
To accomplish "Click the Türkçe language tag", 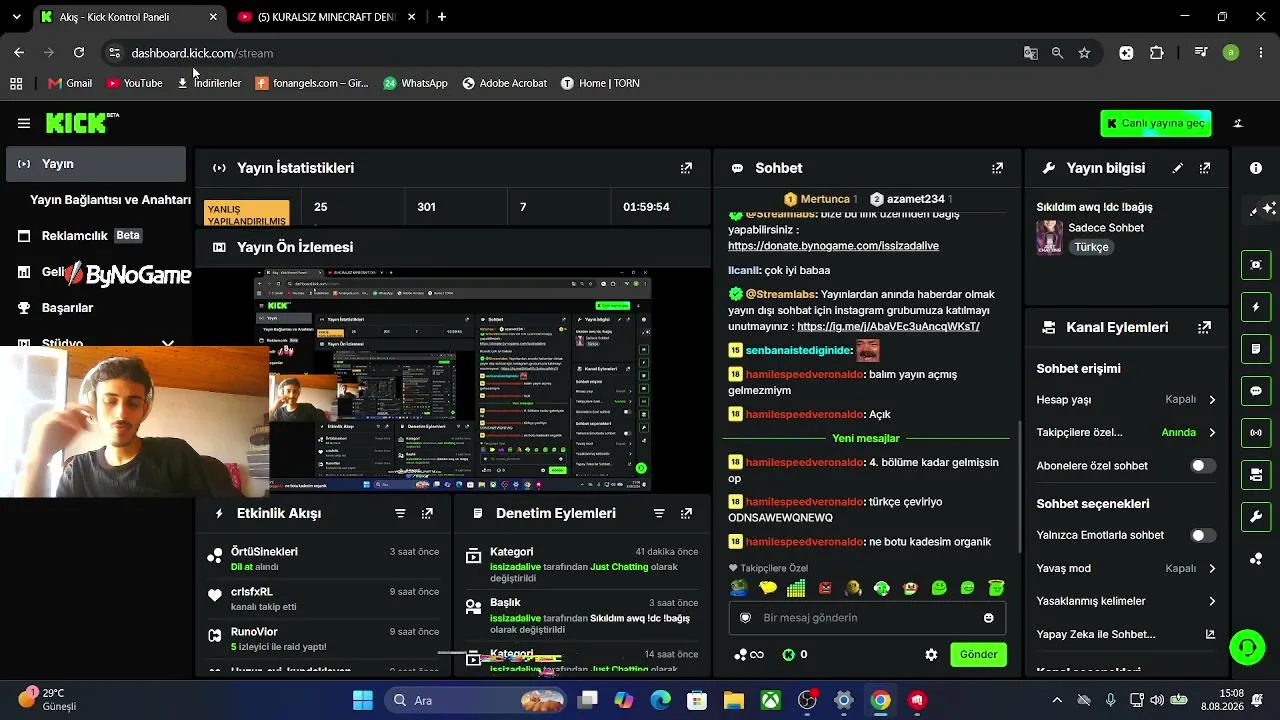I will point(1091,247).
